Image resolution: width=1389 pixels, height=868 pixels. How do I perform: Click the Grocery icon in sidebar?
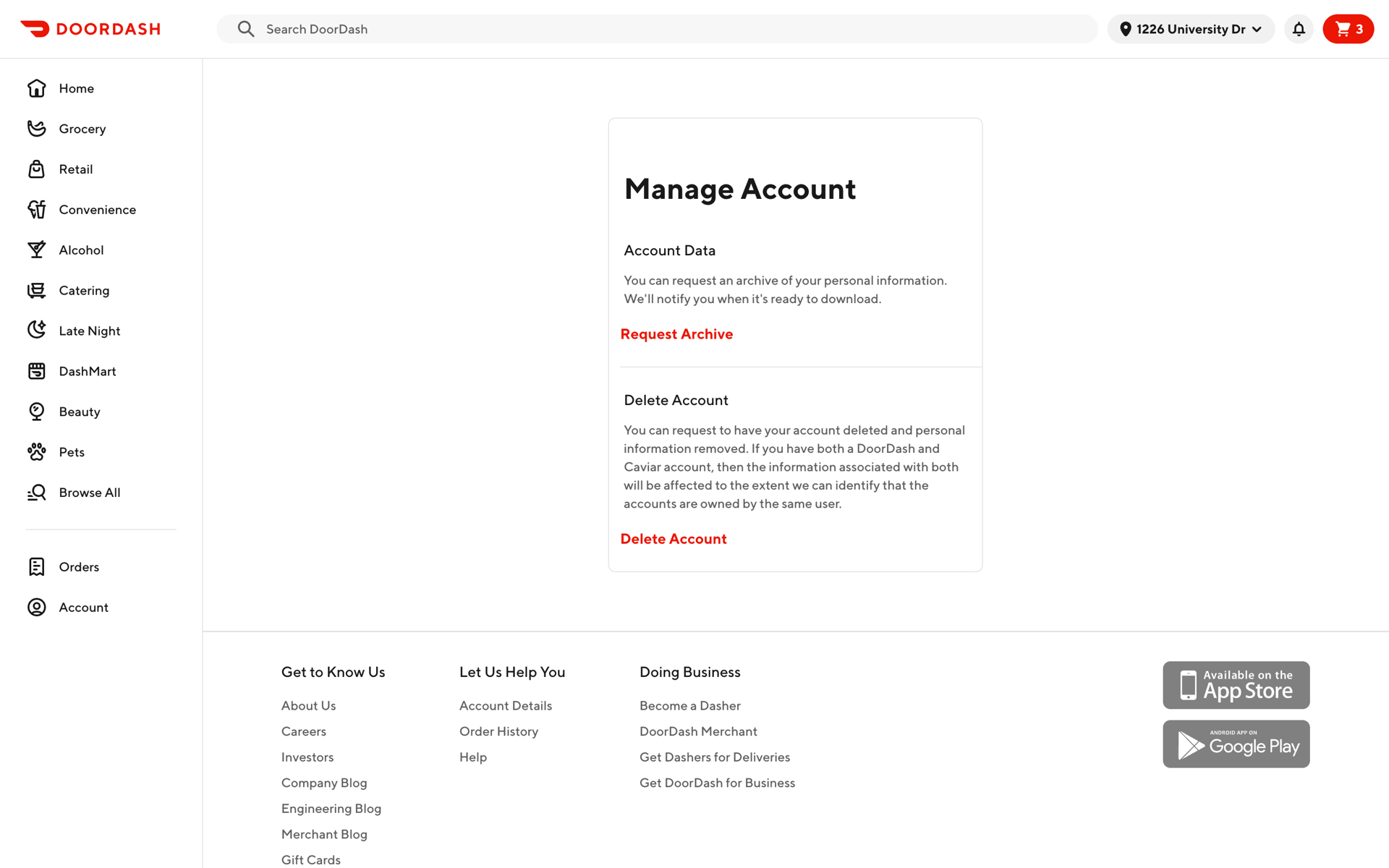[37, 129]
